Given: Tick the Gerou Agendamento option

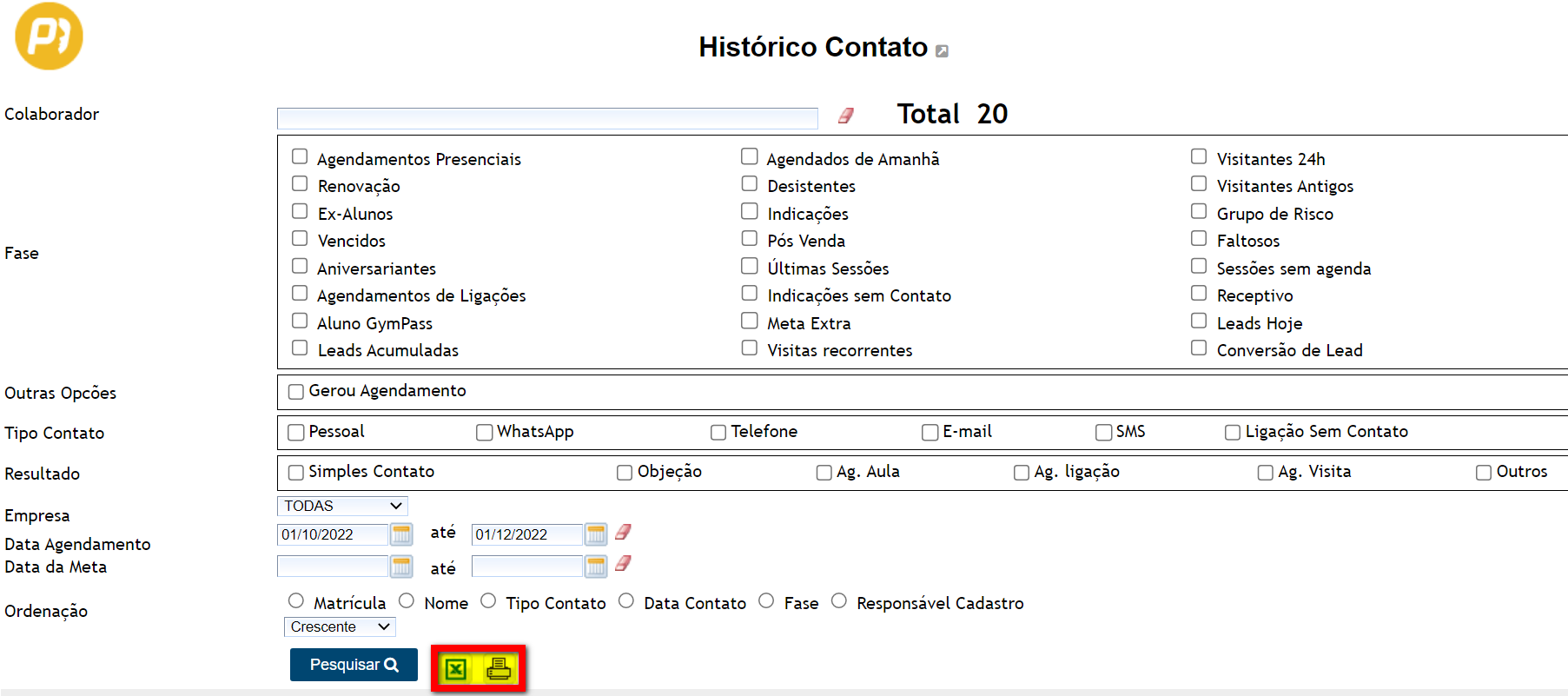Looking at the screenshot, I should (x=296, y=392).
